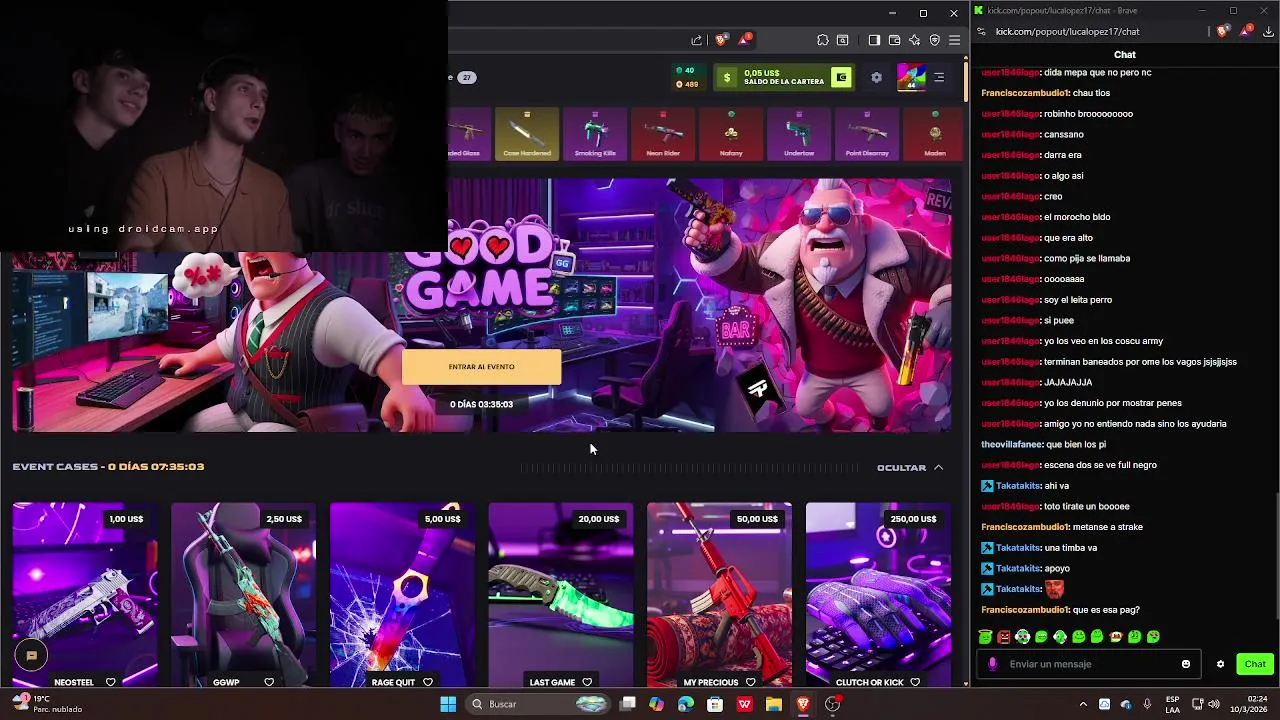Screen dimensions: 1280x720
Task: Open the emoji picker in chat
Action: tap(1186, 664)
